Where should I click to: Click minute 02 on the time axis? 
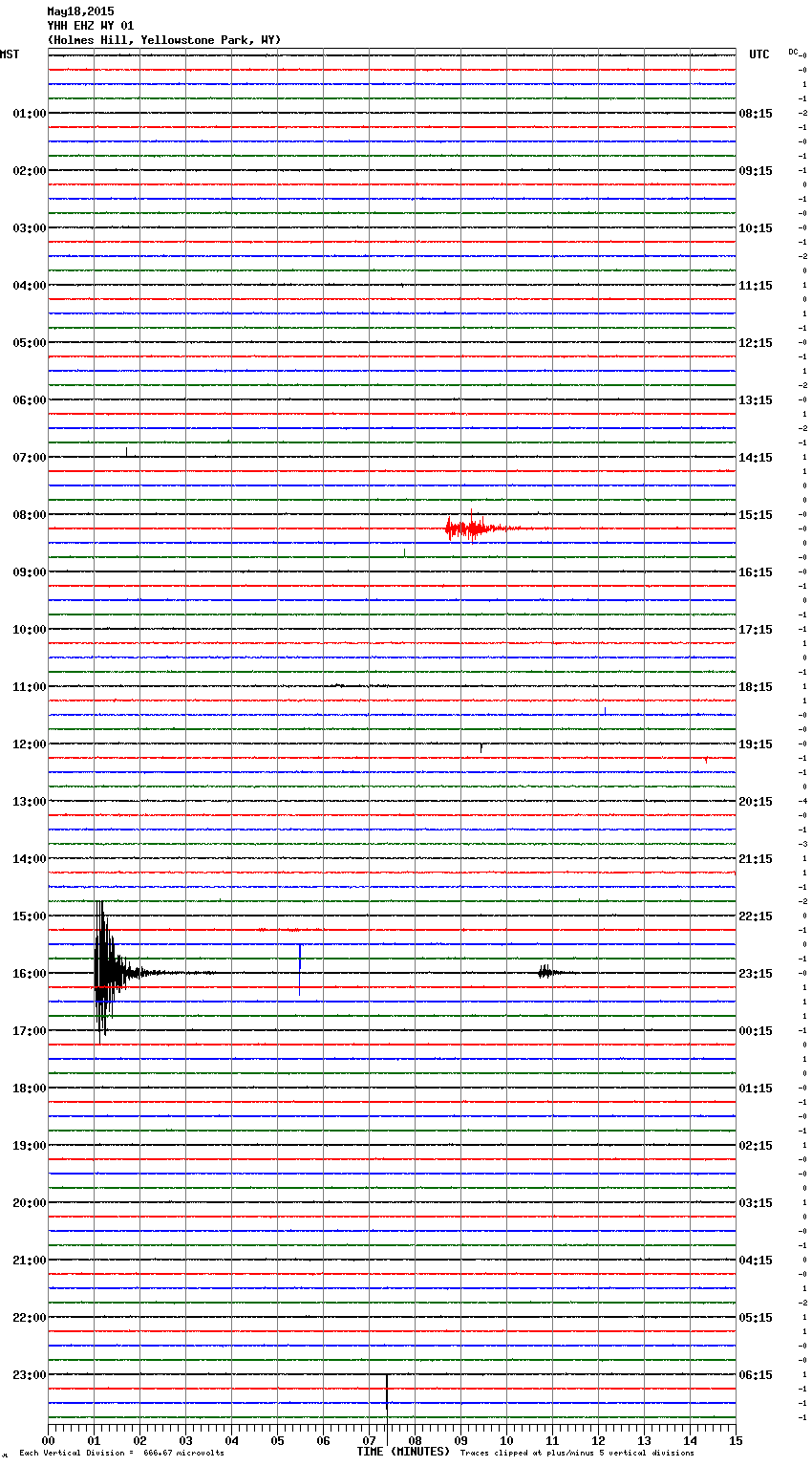coord(139,1440)
